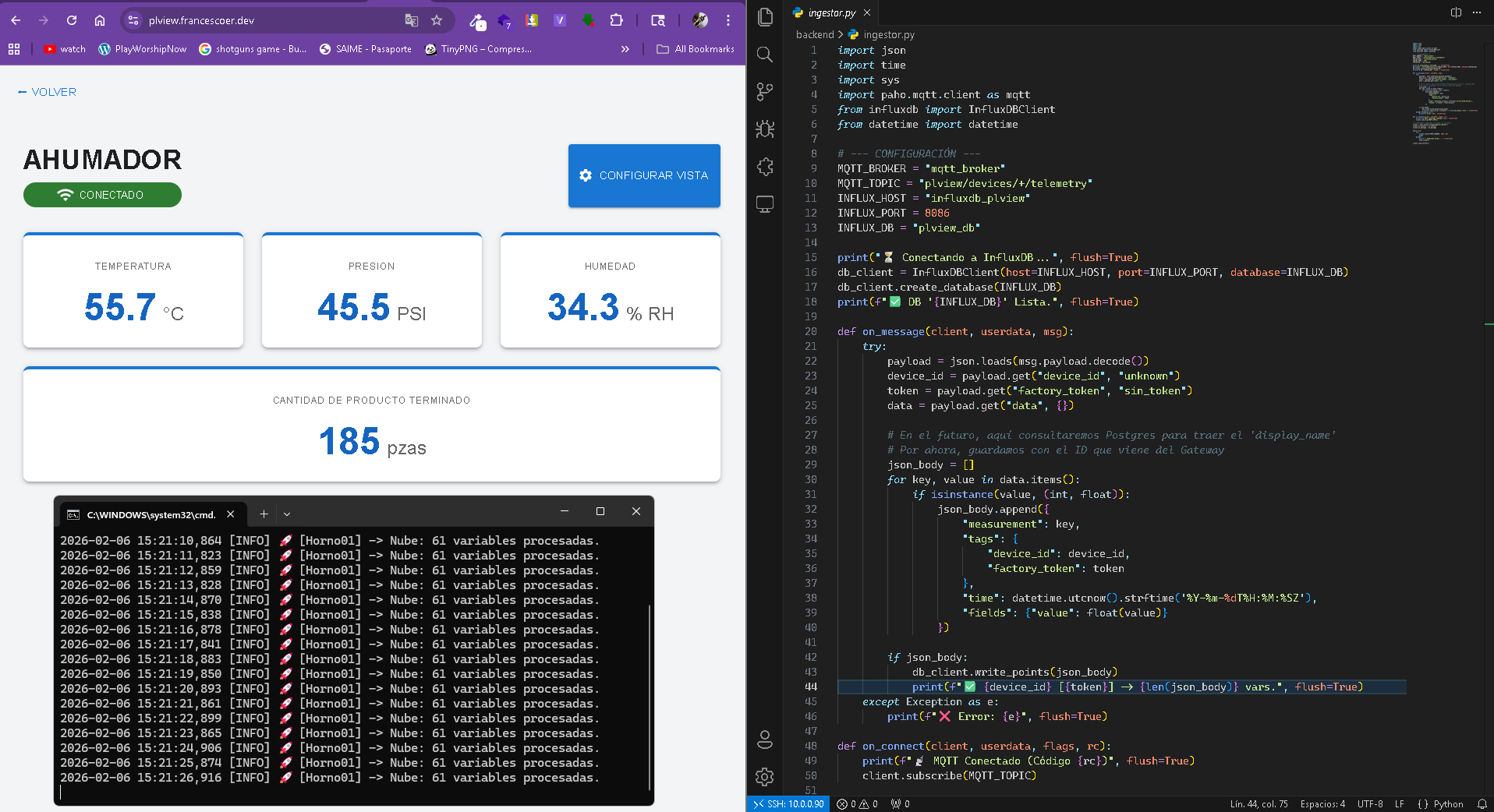Go back using the VOLVER link
This screenshot has height=812, width=1494.
click(47, 92)
